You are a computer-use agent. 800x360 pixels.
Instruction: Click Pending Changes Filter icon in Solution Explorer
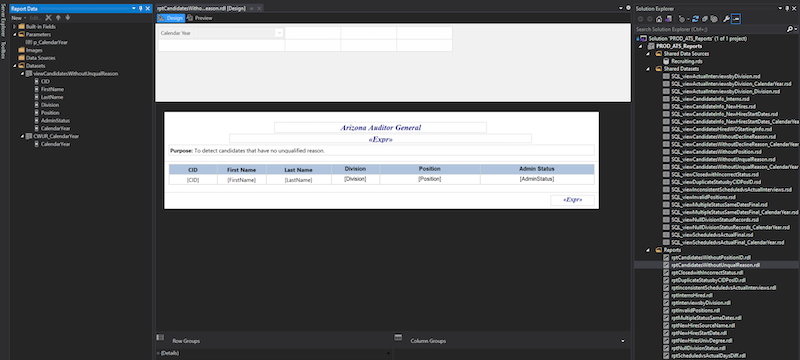tap(682, 19)
